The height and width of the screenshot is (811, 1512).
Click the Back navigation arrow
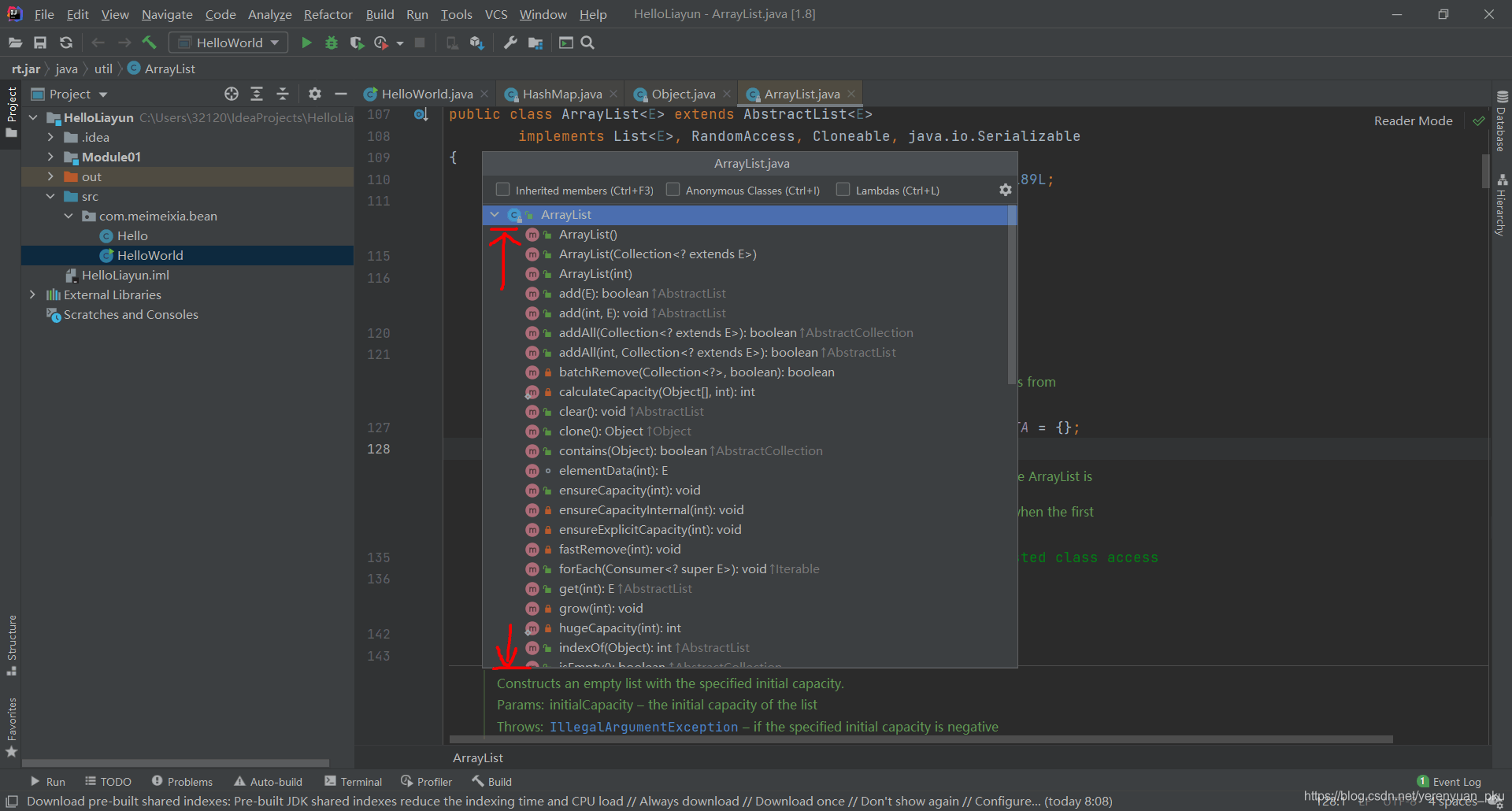[x=98, y=43]
